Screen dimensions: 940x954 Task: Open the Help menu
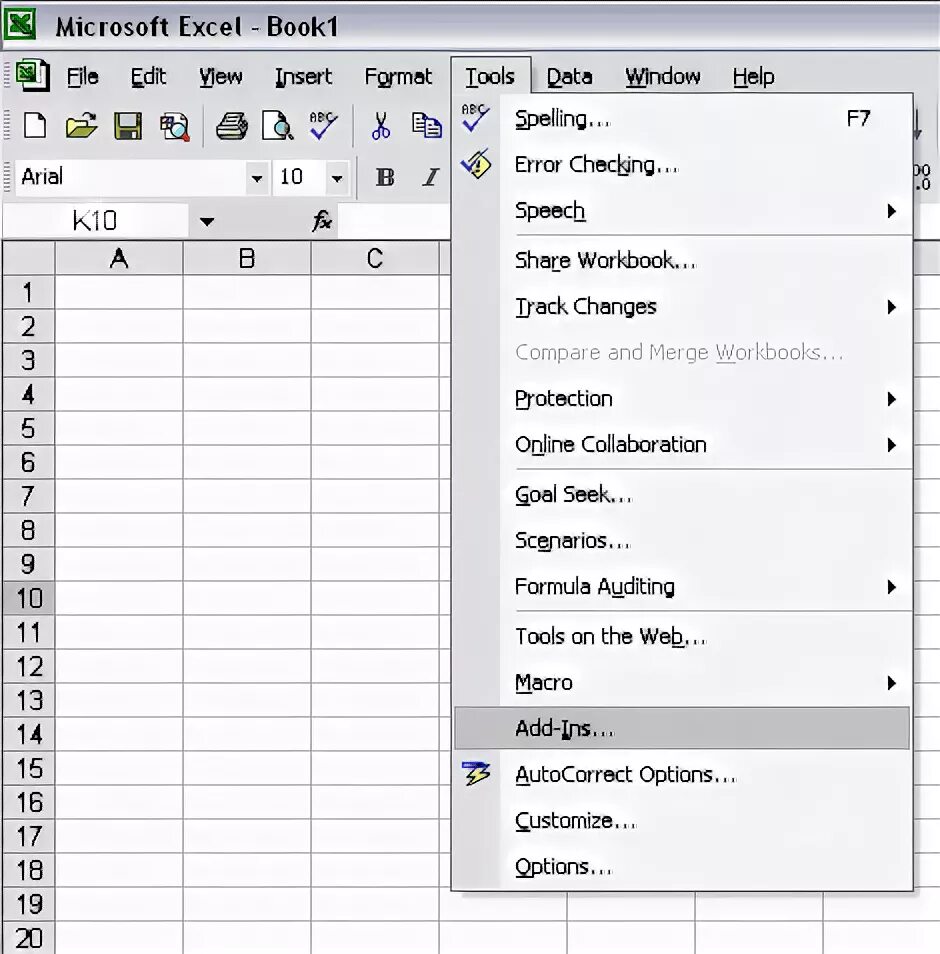pos(753,77)
